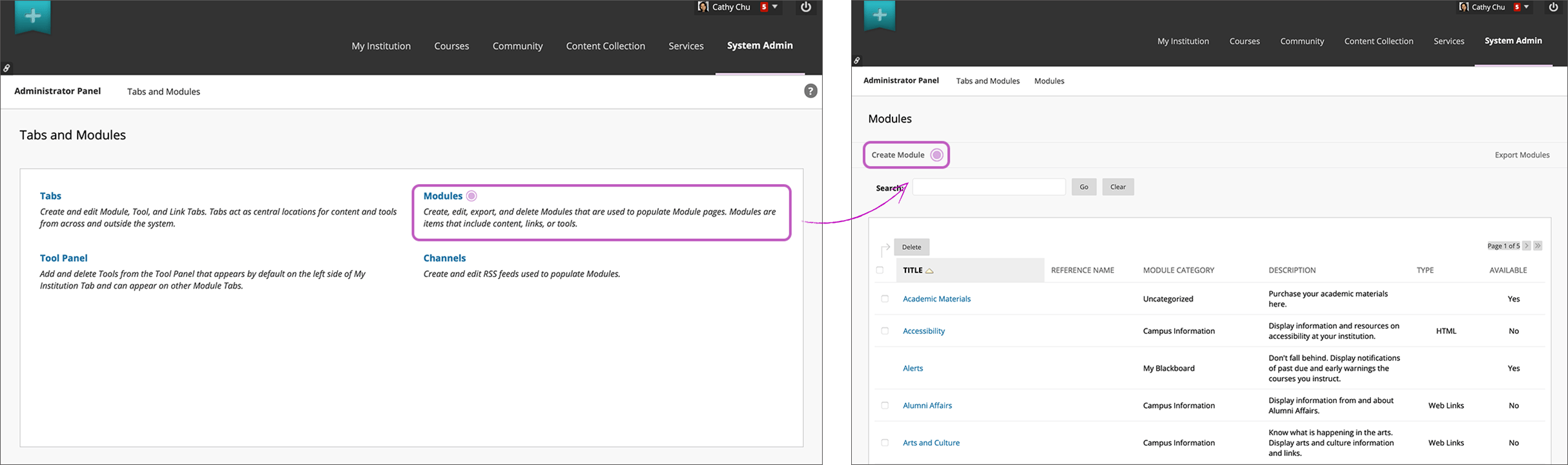Click the Create Module button
Image resolution: width=1568 pixels, height=465 pixels.
tap(906, 155)
